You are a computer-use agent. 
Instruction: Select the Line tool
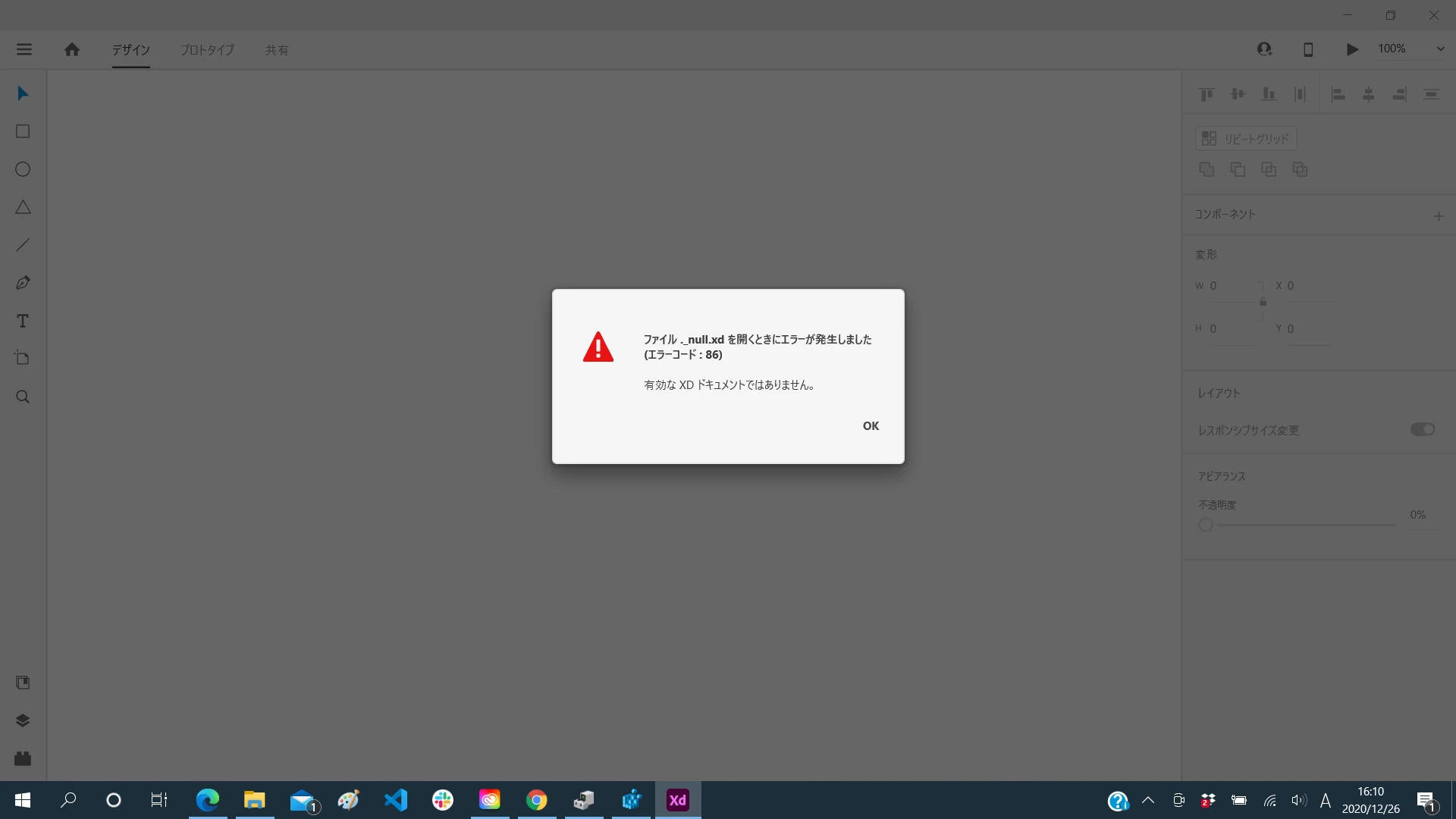(x=23, y=245)
